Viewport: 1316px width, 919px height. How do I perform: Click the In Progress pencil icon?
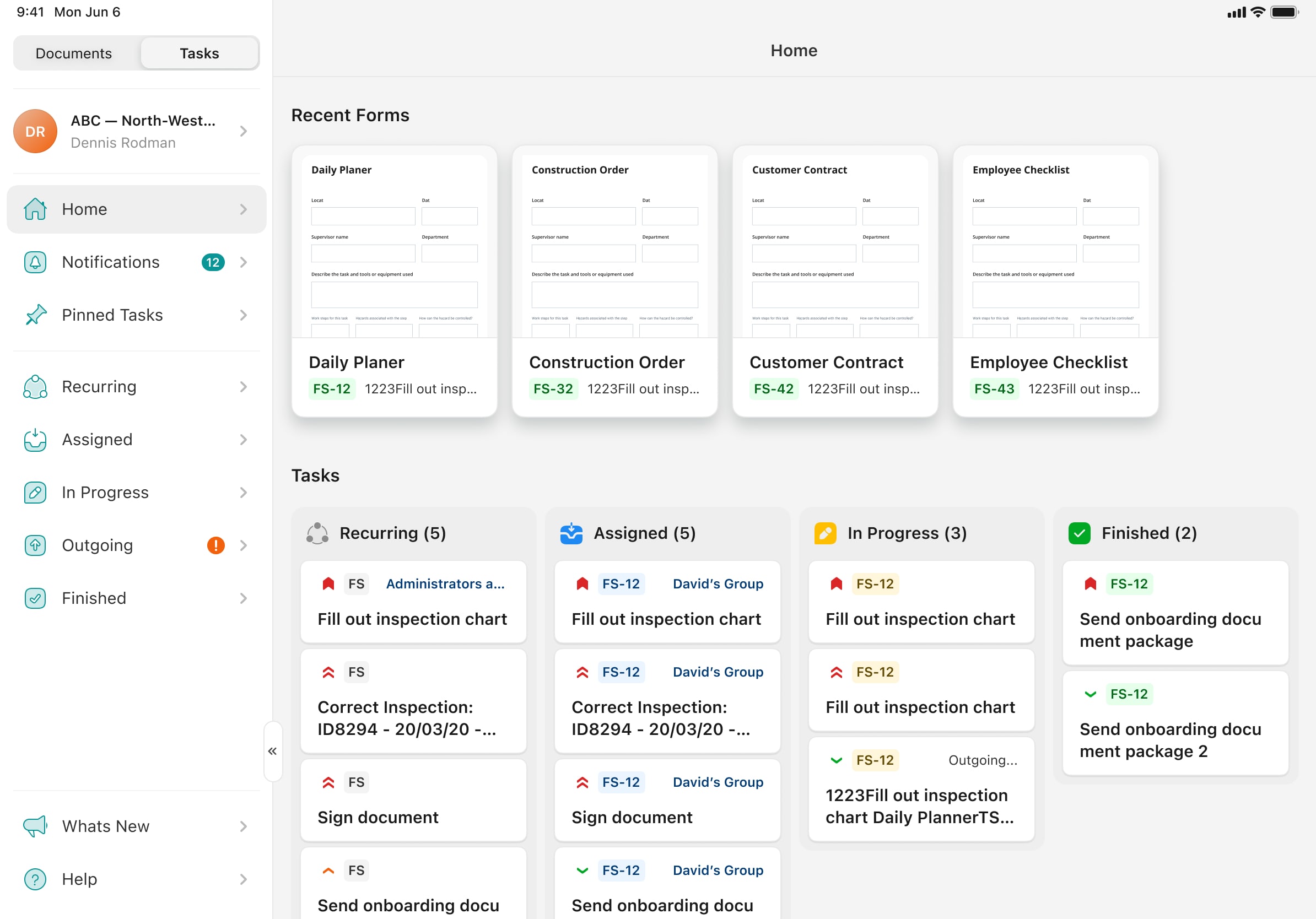point(35,492)
